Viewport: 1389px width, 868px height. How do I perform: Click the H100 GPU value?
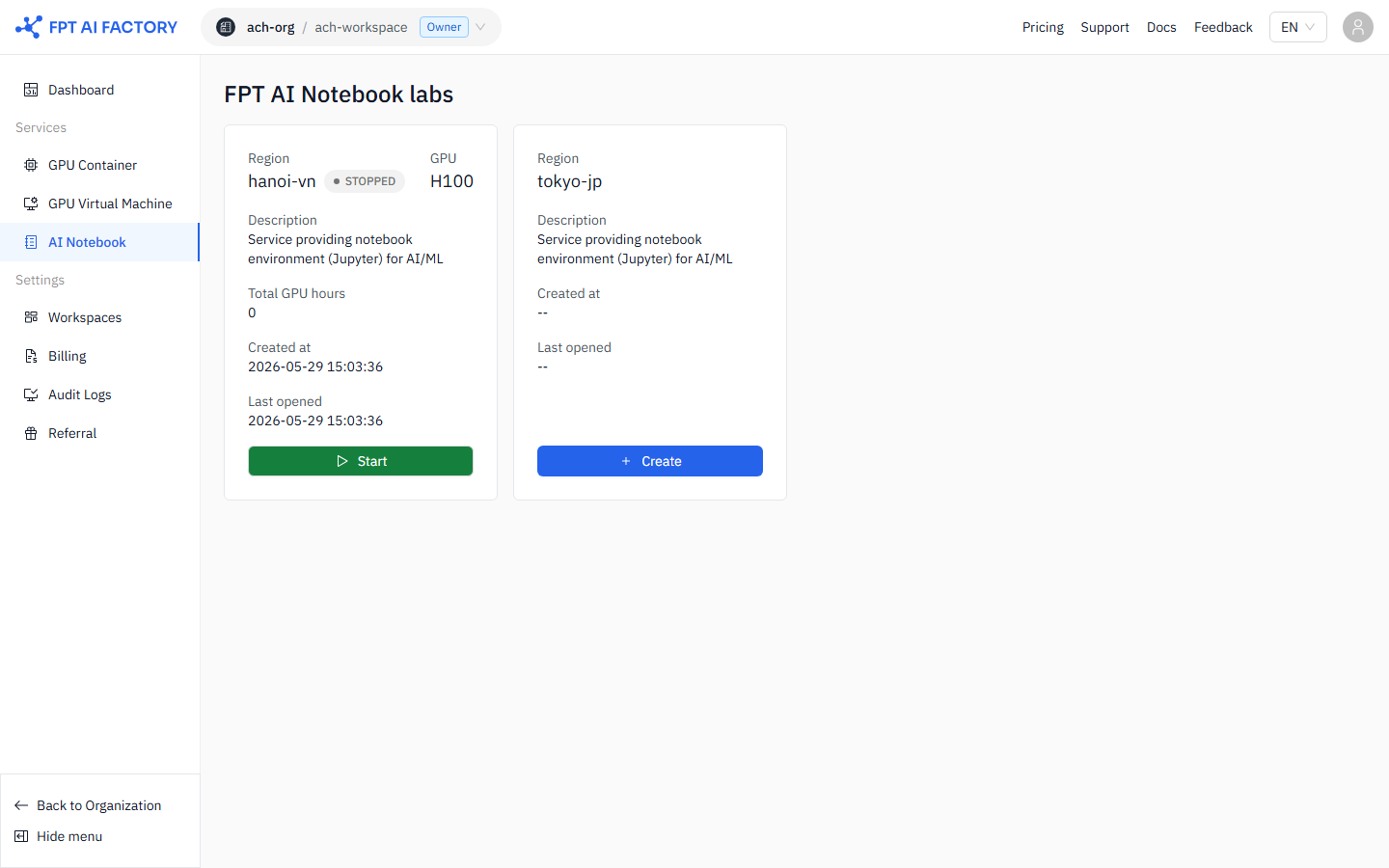pos(451,181)
